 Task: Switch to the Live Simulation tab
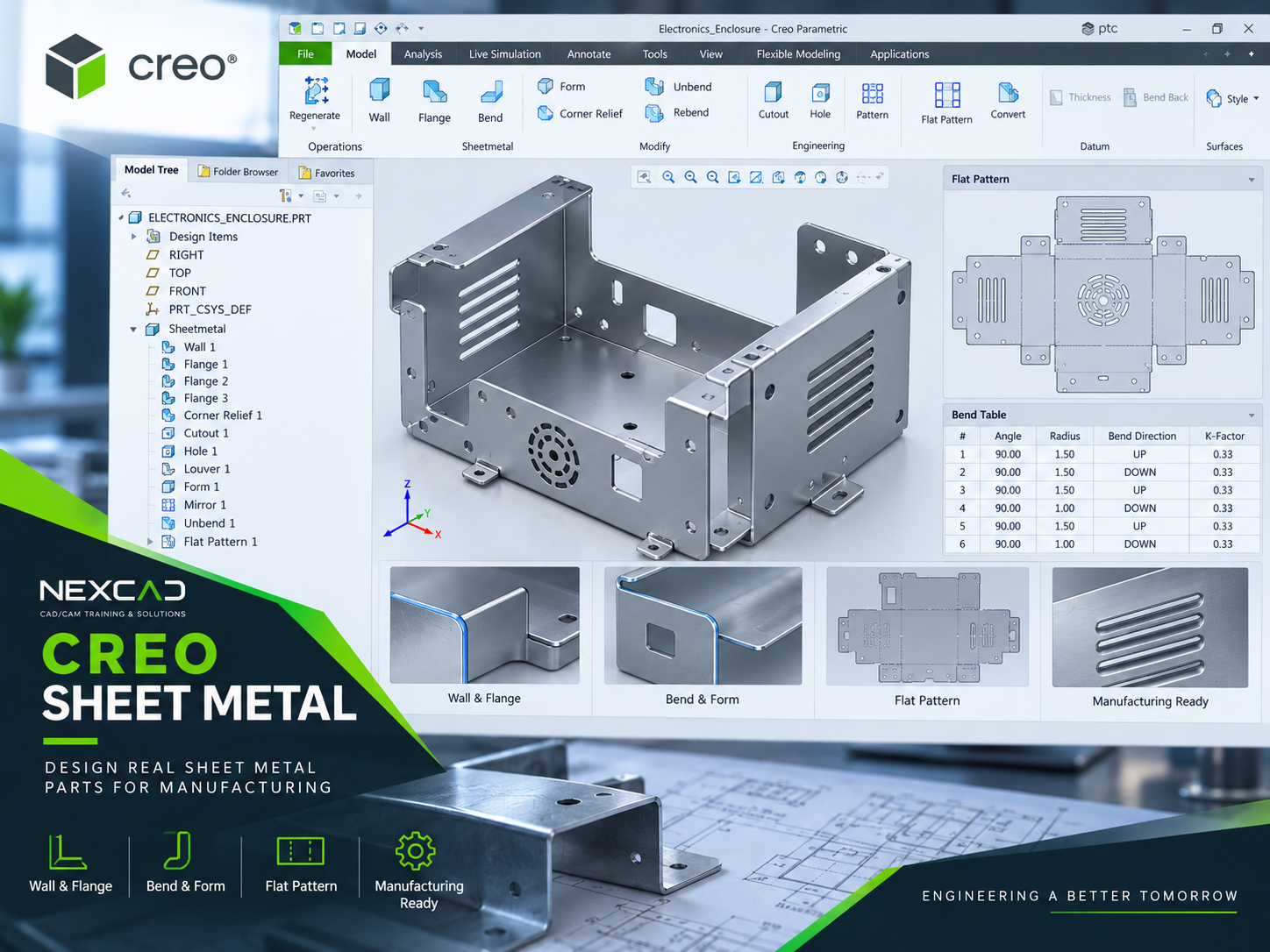pyautogui.click(x=505, y=53)
